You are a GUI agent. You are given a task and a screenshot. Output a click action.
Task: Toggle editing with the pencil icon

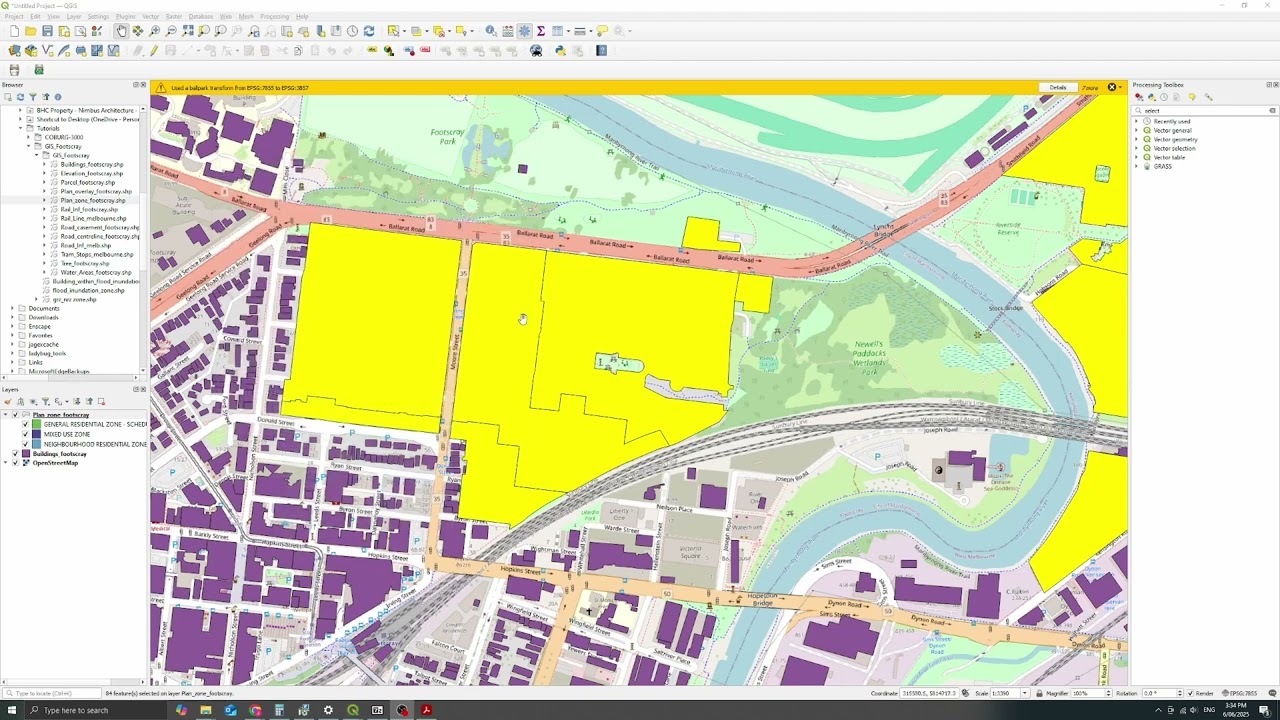(152, 50)
